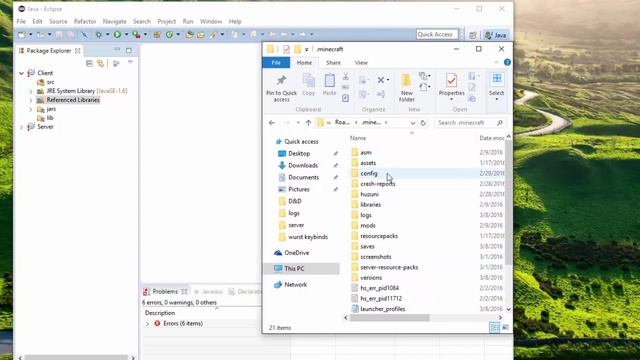Click Collapse All icon in Package Explorer
The height and width of the screenshot is (360, 640).
click(89, 63)
